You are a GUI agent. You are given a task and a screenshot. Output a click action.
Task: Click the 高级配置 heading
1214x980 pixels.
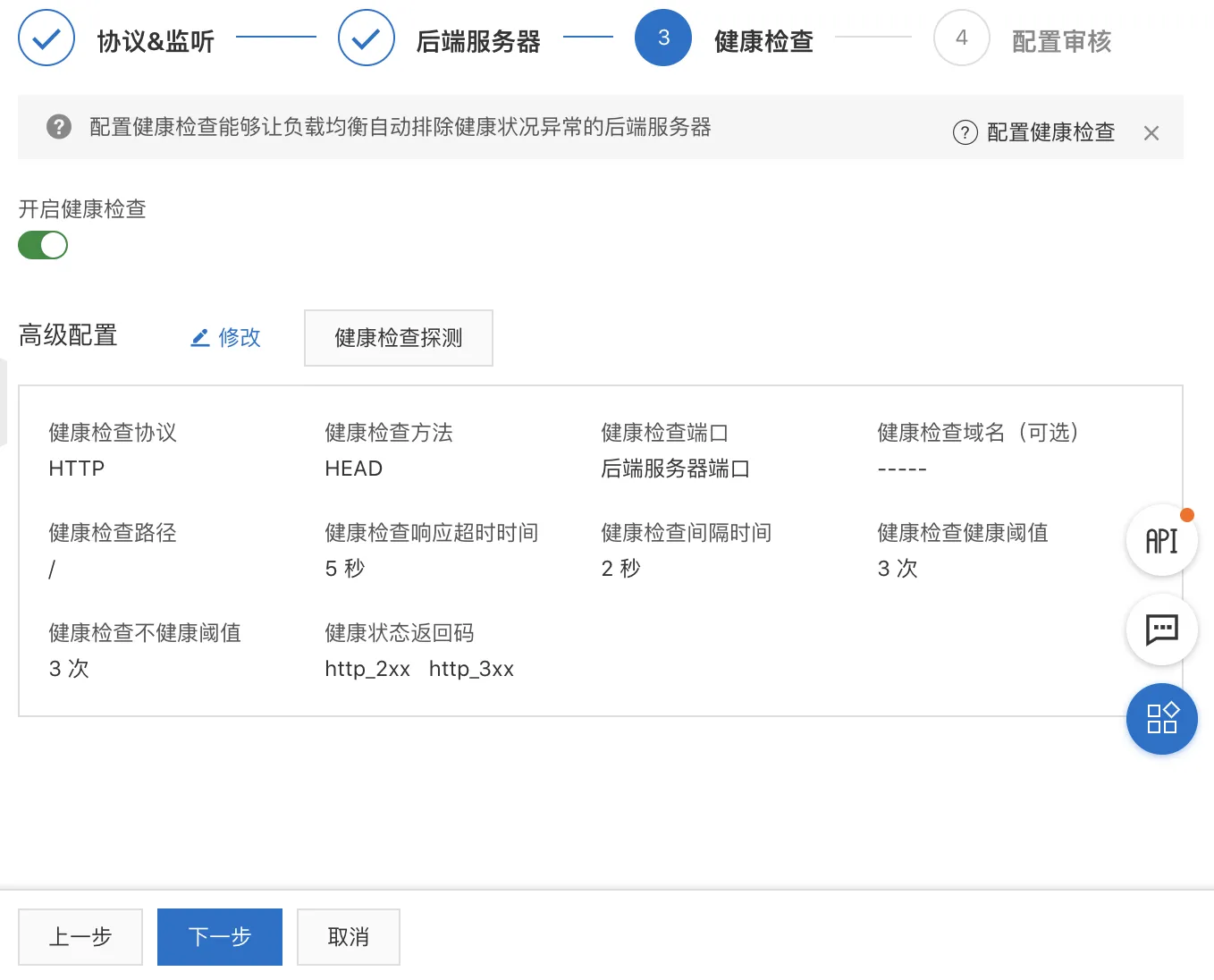(68, 335)
